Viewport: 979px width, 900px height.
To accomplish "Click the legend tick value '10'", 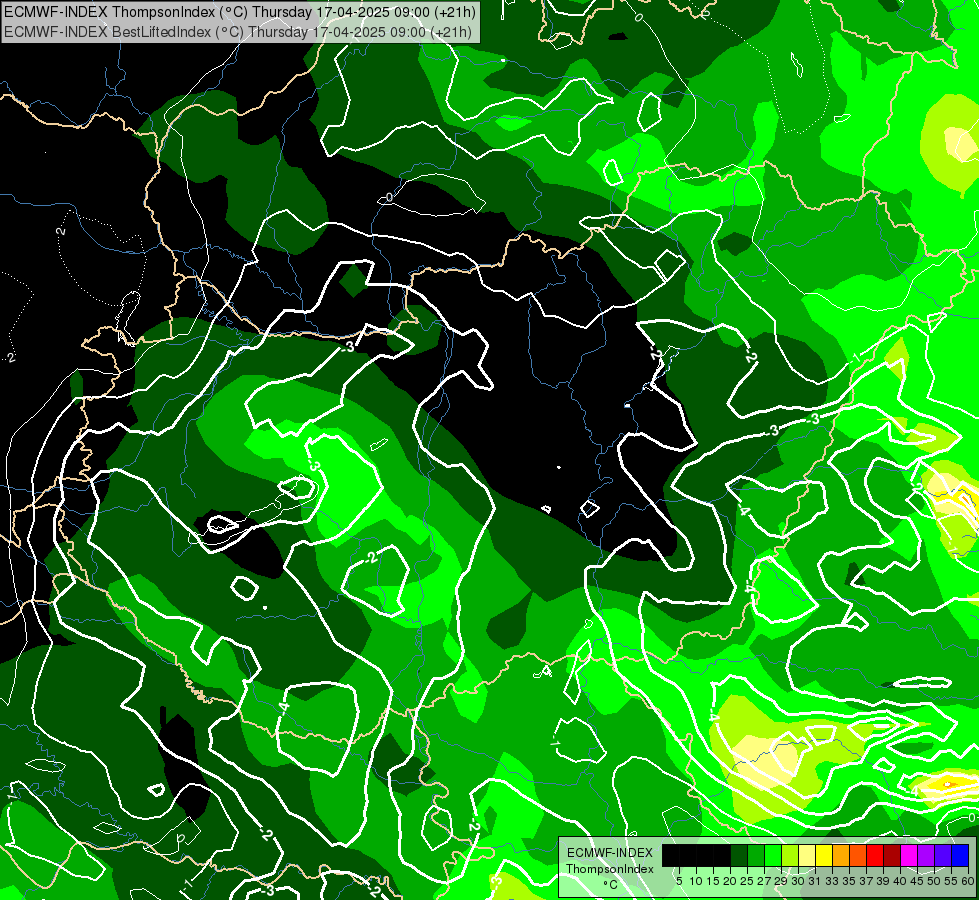I will pyautogui.click(x=696, y=881).
